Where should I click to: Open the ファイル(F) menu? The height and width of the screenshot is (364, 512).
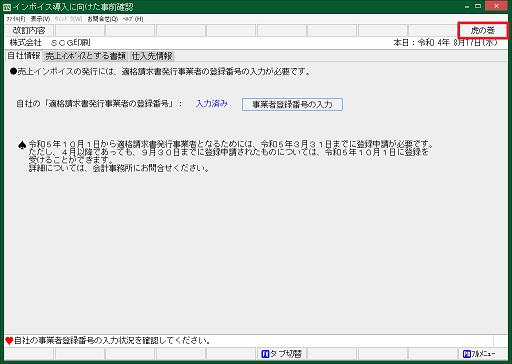[16, 19]
